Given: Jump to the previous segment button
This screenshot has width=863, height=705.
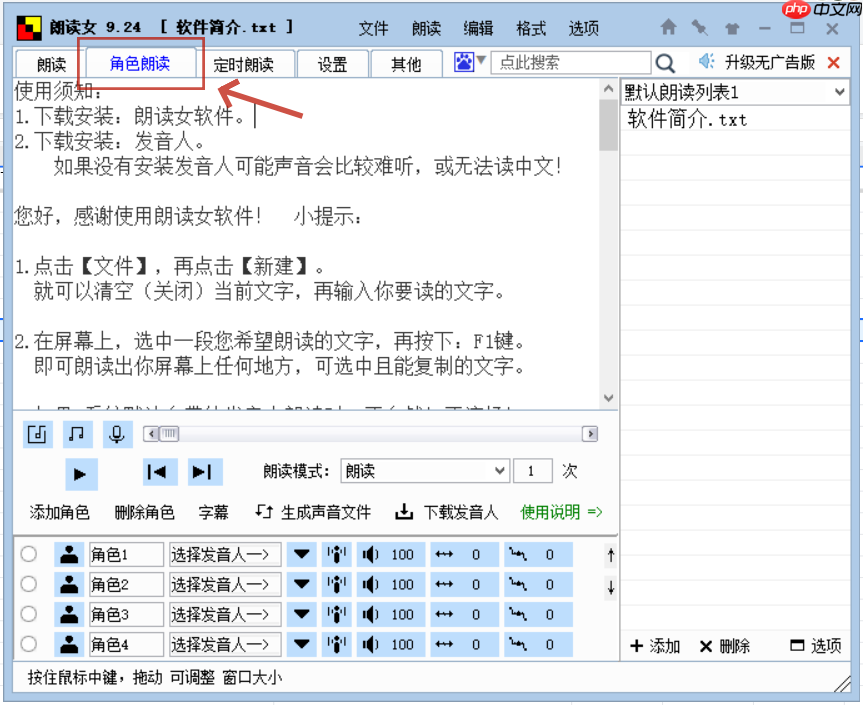Looking at the screenshot, I should tap(160, 472).
